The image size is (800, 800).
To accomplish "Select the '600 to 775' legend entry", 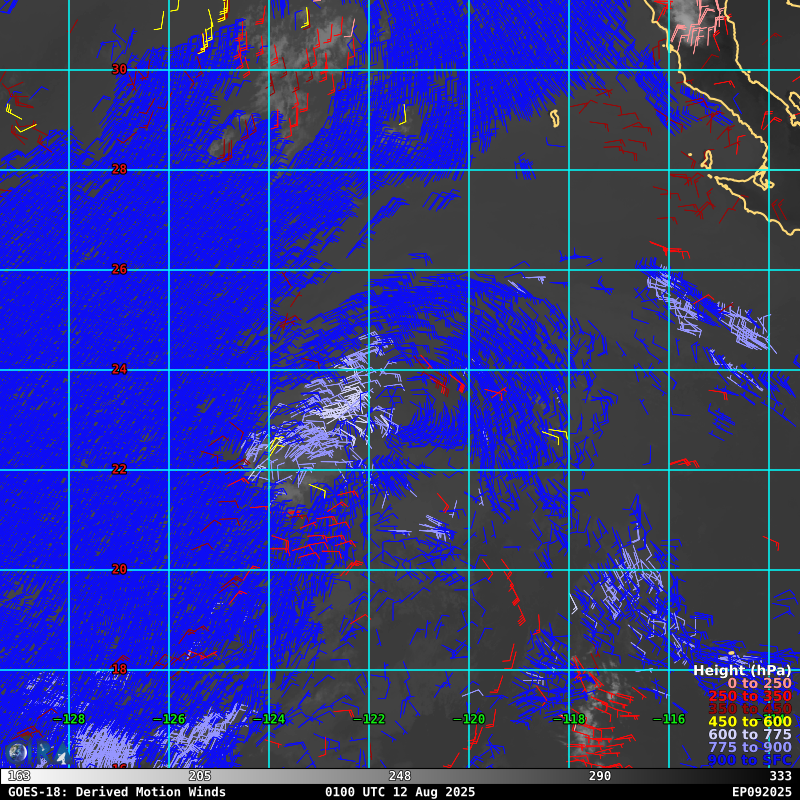I will (x=749, y=735).
